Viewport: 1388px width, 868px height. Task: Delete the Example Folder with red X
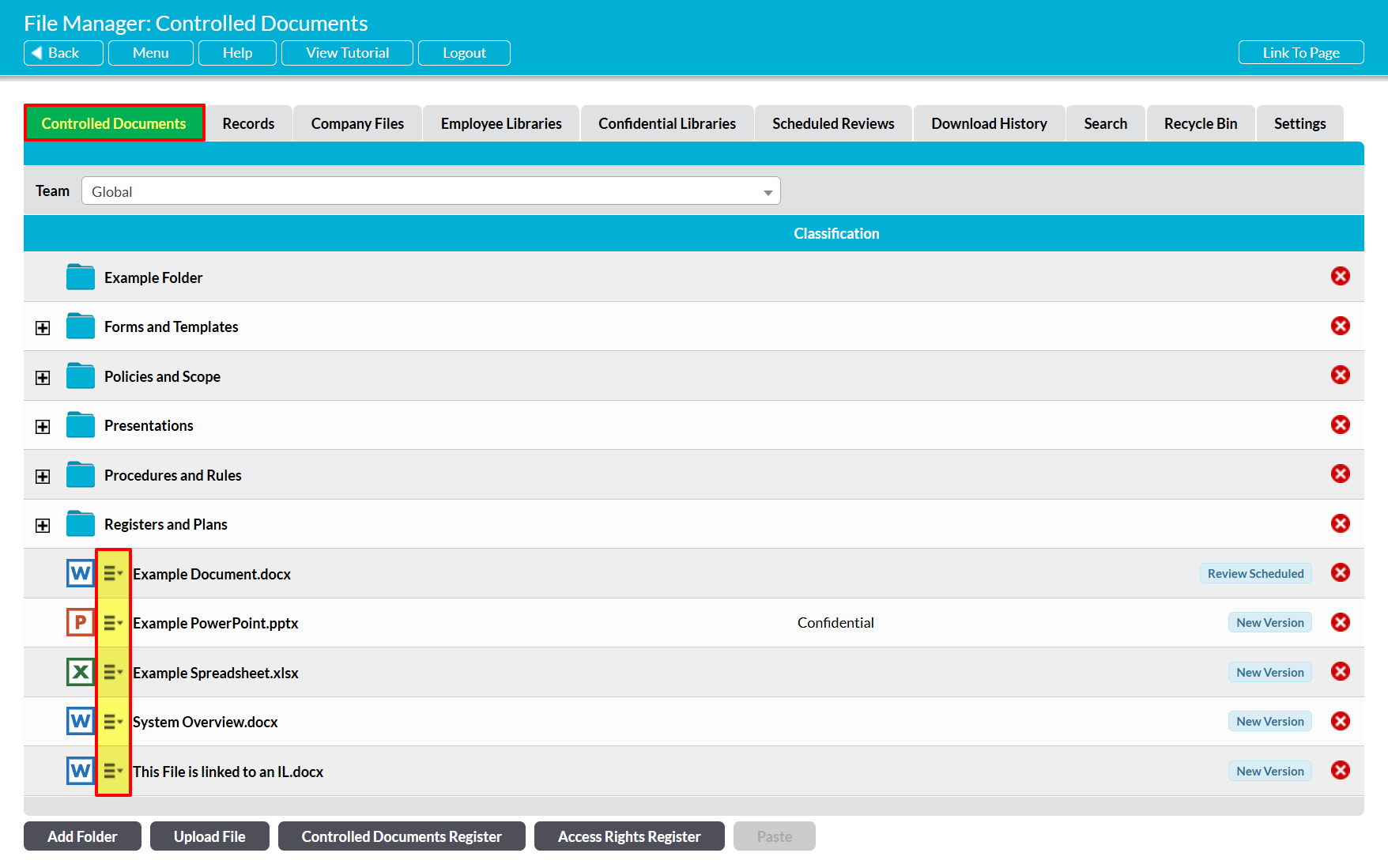[1340, 276]
